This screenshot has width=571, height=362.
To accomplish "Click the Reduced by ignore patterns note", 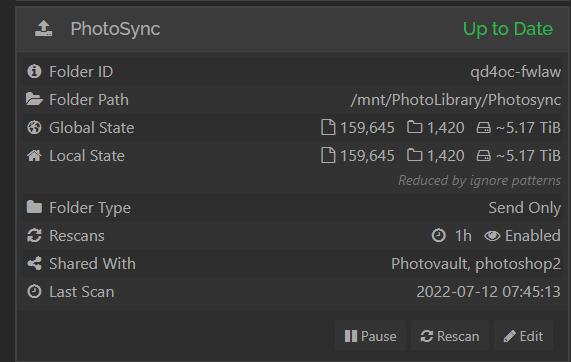I will [x=479, y=181].
